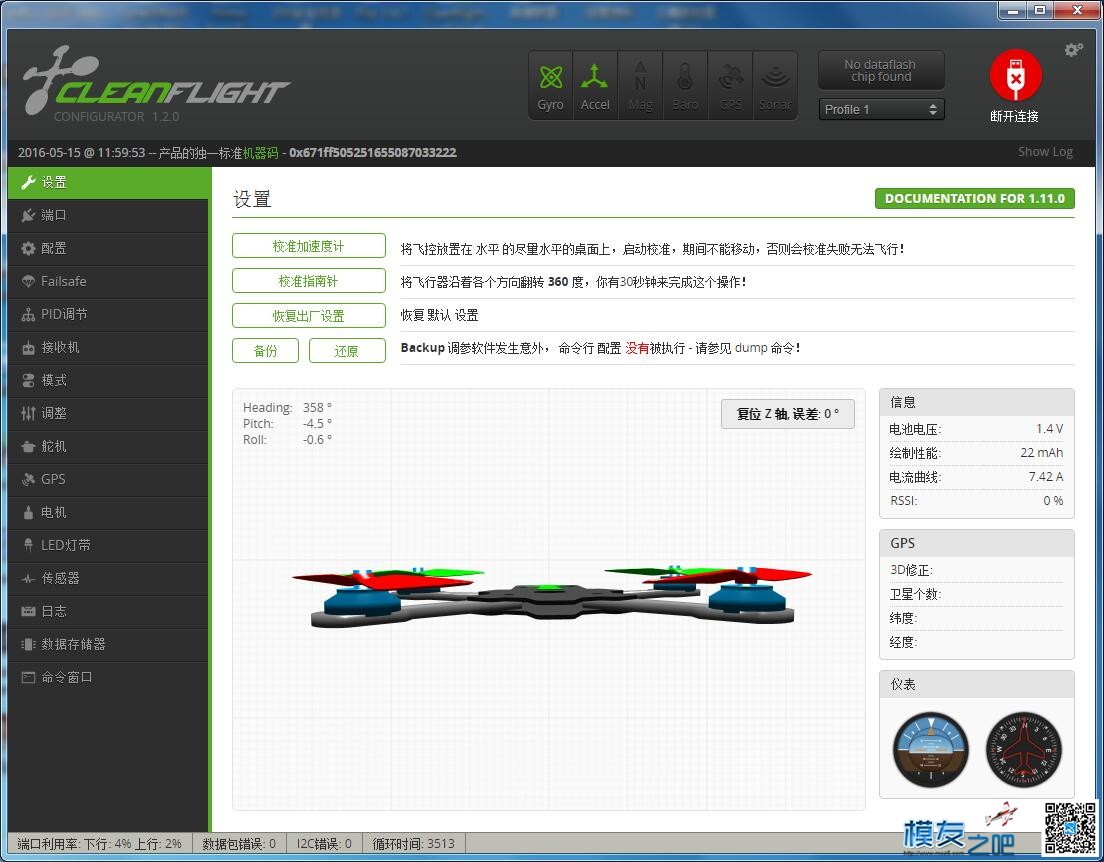Click the 命令窗口 terminal icon
Screen dimensions: 1104x862
click(x=28, y=677)
